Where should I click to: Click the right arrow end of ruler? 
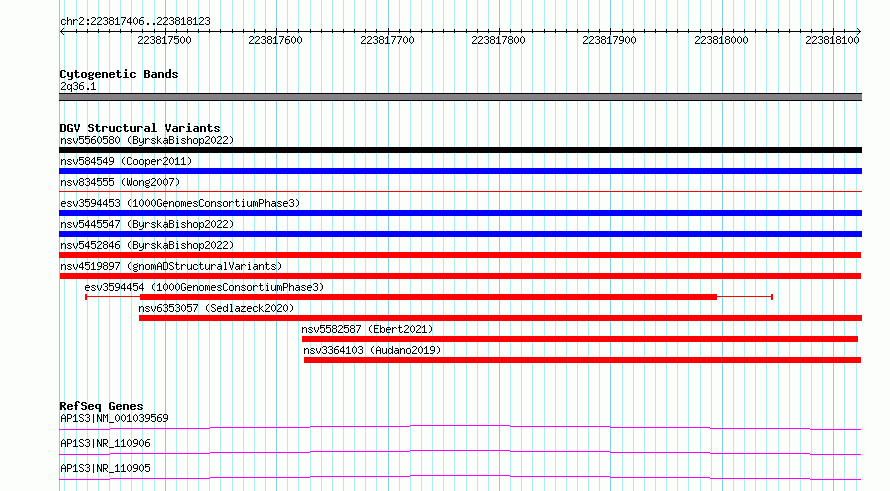[x=858, y=31]
